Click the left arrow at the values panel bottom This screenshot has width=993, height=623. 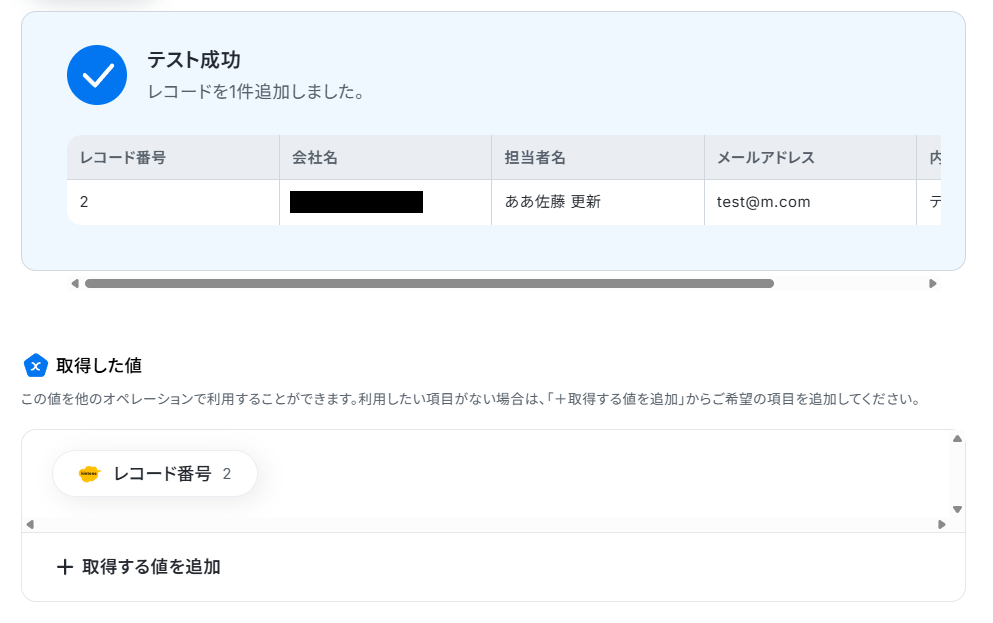[x=30, y=524]
